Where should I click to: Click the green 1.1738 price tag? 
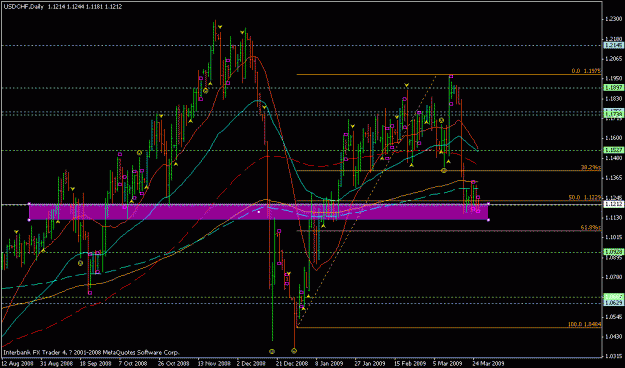point(614,113)
